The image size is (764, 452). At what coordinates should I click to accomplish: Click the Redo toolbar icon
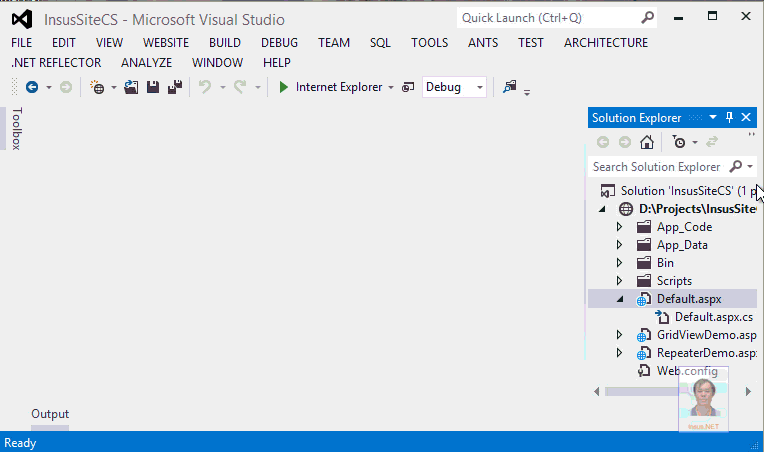coord(240,87)
